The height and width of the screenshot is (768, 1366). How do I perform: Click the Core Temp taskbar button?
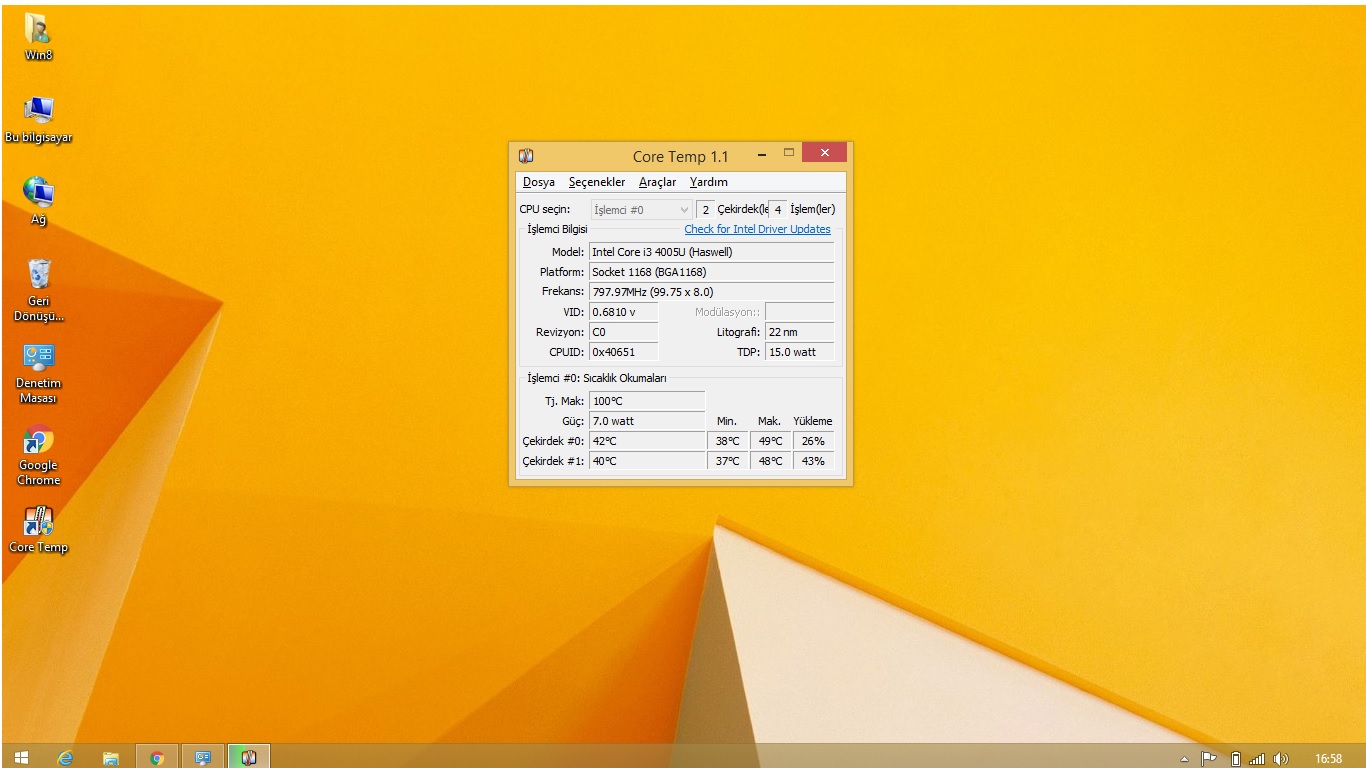[x=249, y=758]
